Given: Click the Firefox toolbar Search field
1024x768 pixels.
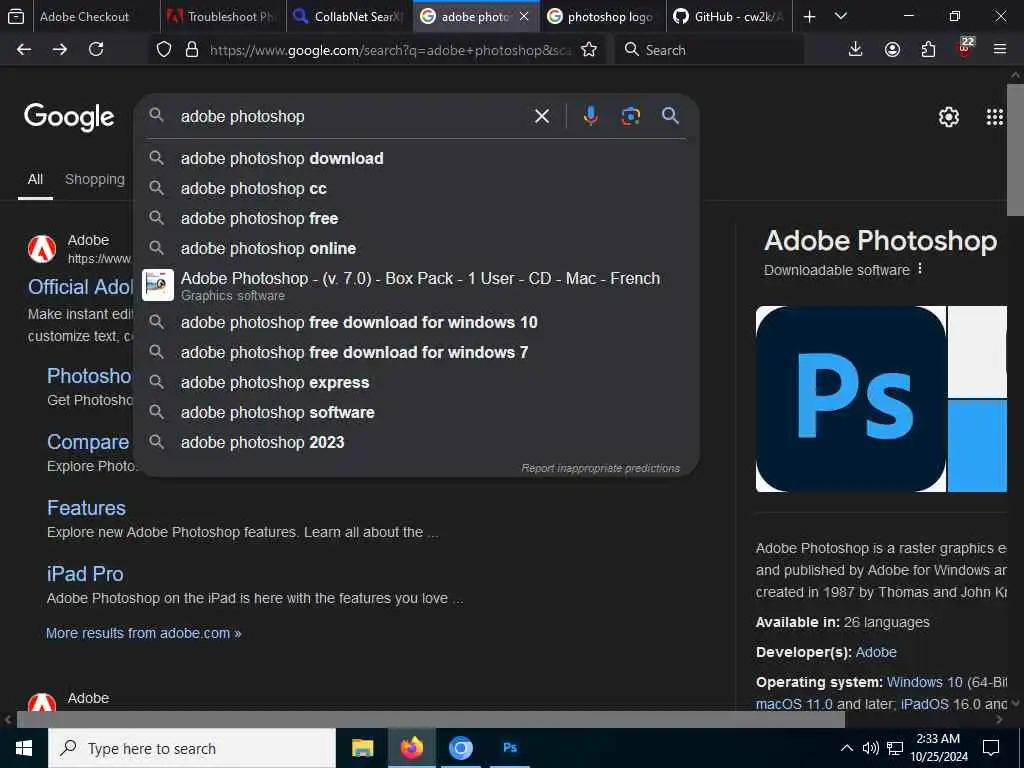Looking at the screenshot, I should click(x=709, y=50).
